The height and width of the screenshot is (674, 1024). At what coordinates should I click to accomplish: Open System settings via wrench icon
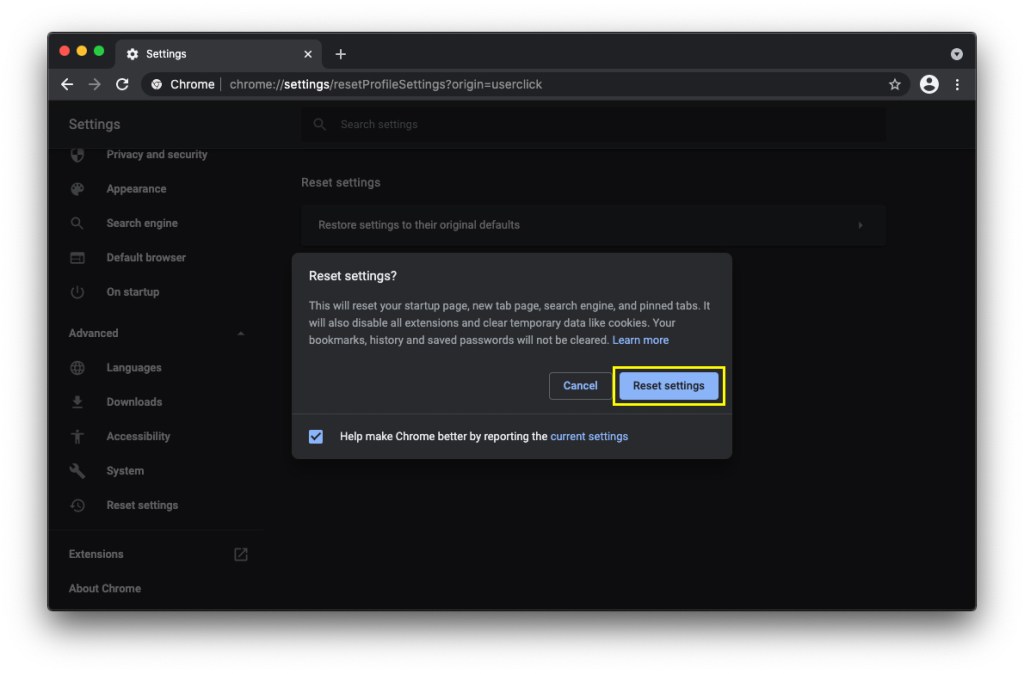click(x=78, y=471)
